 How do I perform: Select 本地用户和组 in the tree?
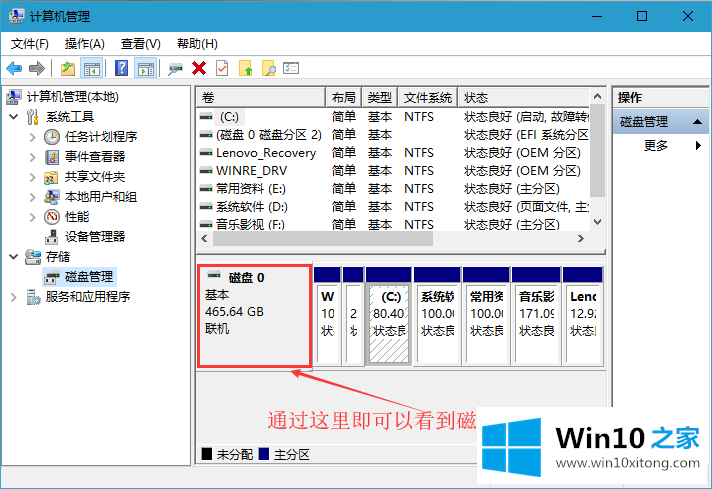[x=101, y=197]
